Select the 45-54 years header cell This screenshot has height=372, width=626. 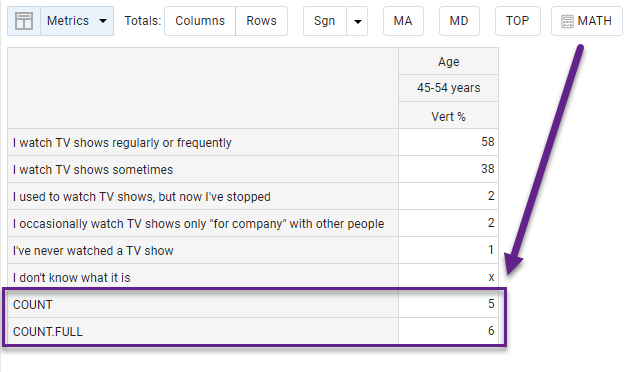(448, 88)
